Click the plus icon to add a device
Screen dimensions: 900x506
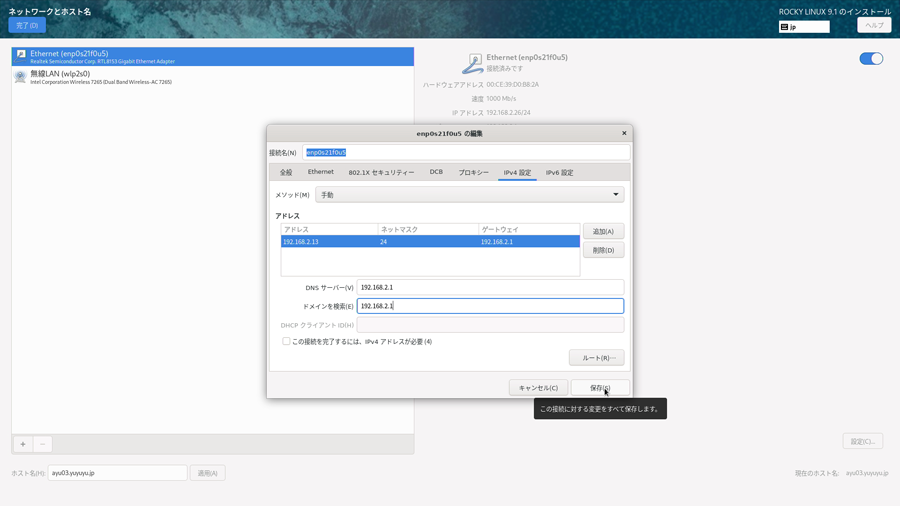click(23, 444)
